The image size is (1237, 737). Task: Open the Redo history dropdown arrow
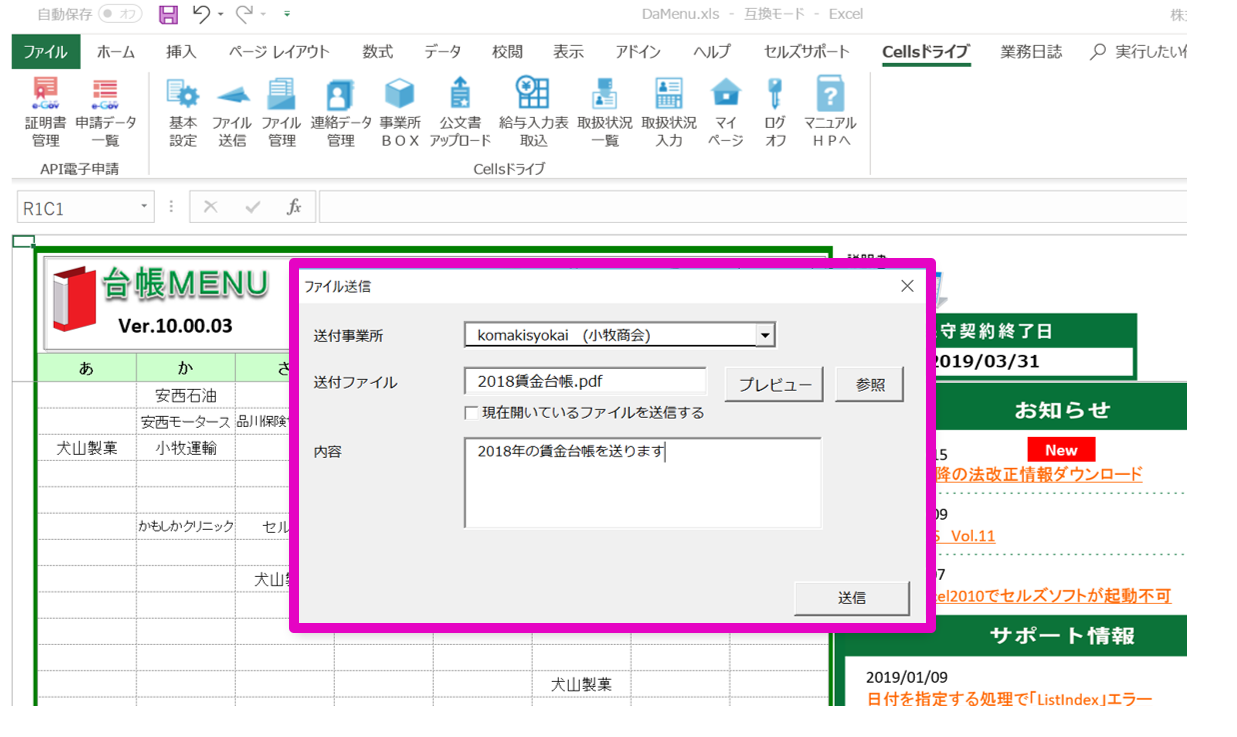(263, 15)
